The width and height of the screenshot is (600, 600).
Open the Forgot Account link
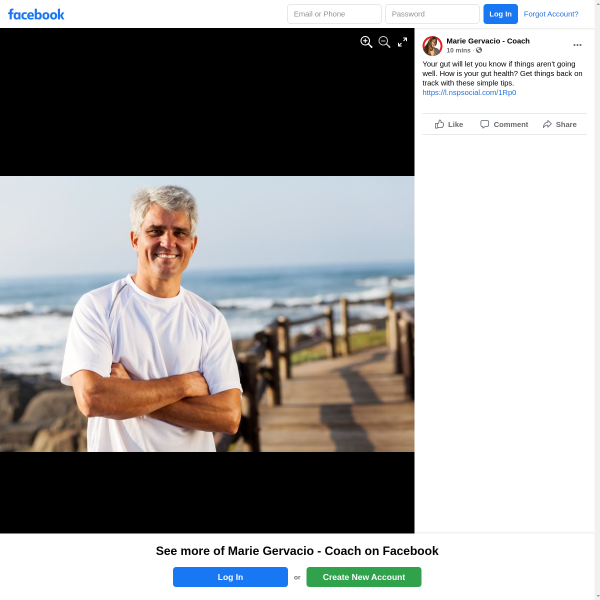coord(551,14)
